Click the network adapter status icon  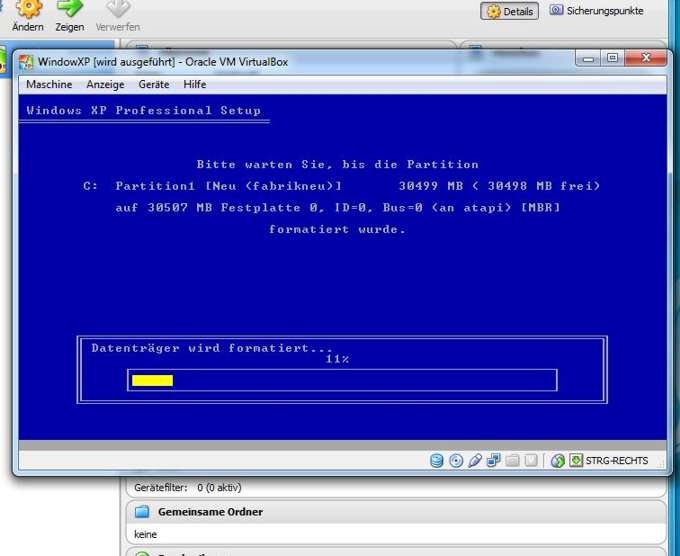tap(494, 460)
